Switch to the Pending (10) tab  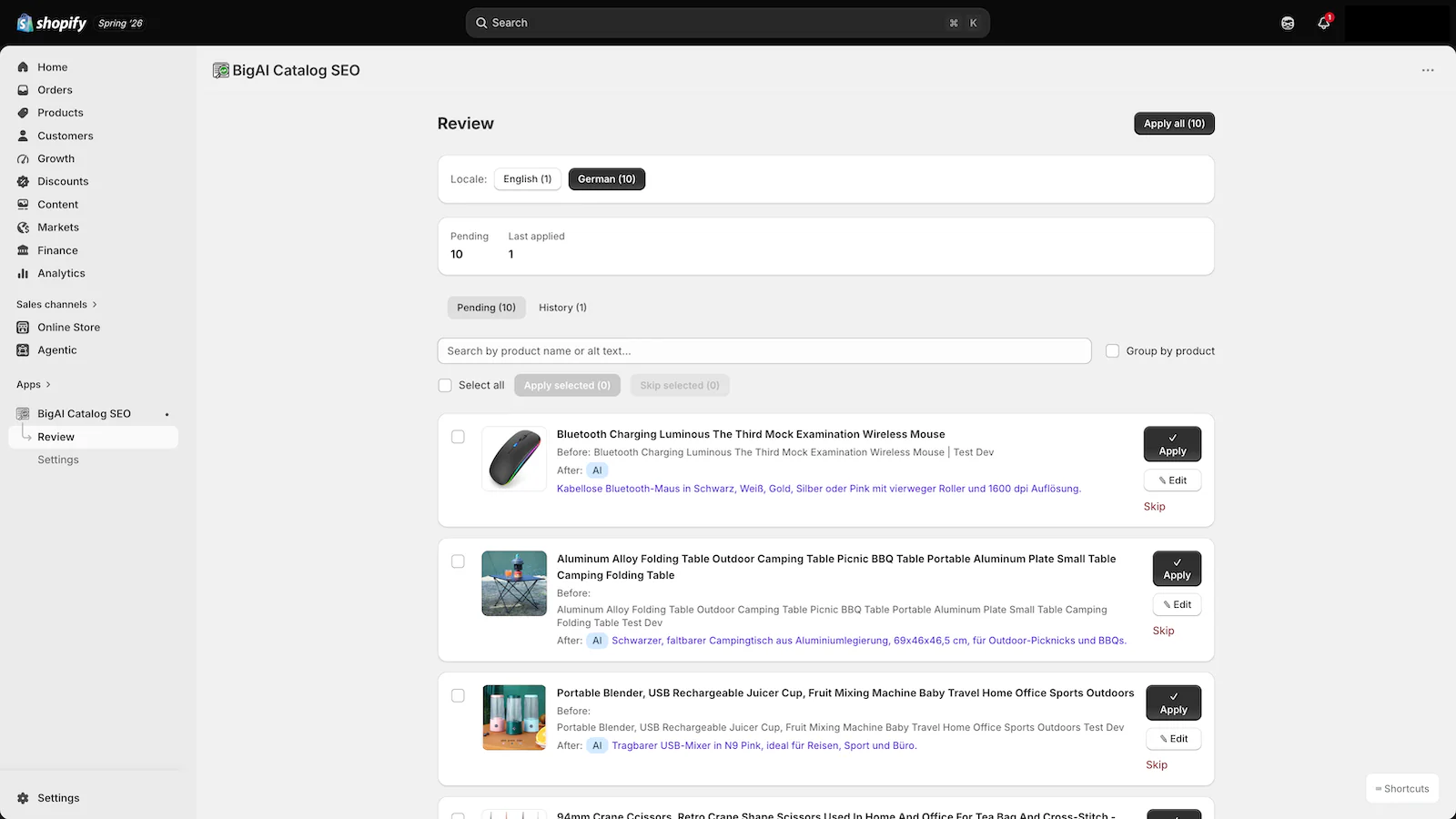486,308
